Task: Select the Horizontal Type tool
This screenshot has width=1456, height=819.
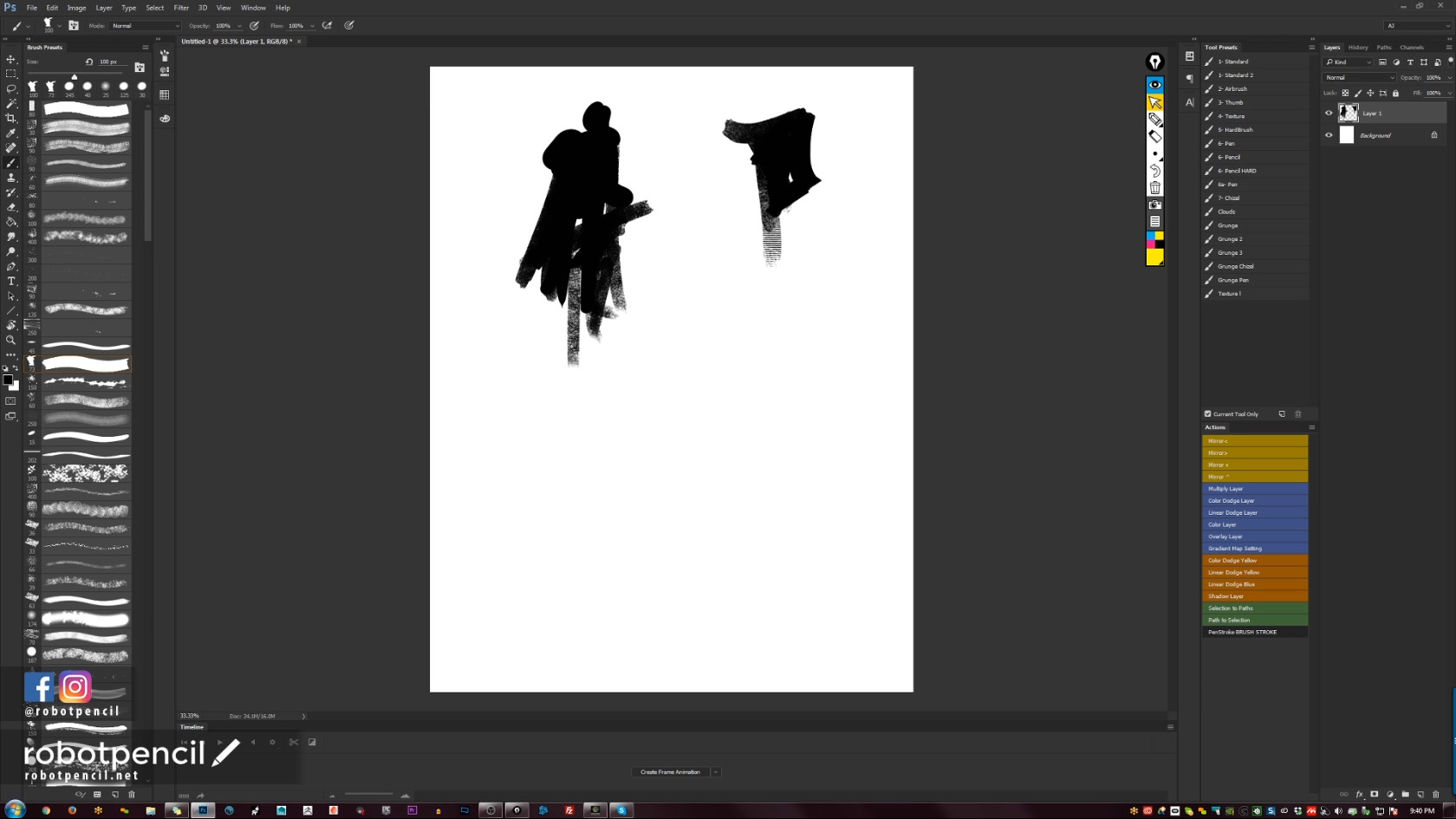Action: tap(11, 281)
